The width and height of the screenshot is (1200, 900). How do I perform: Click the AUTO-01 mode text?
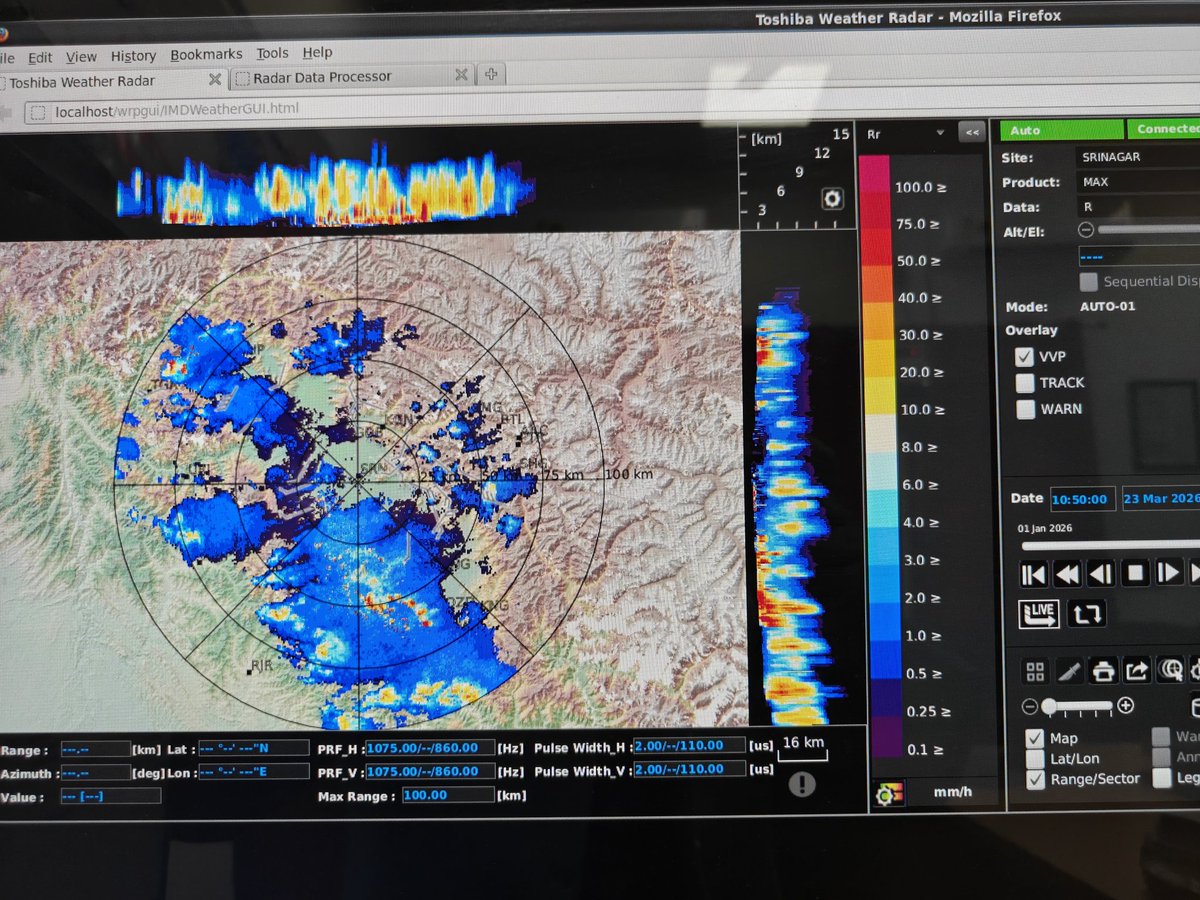(x=1107, y=306)
